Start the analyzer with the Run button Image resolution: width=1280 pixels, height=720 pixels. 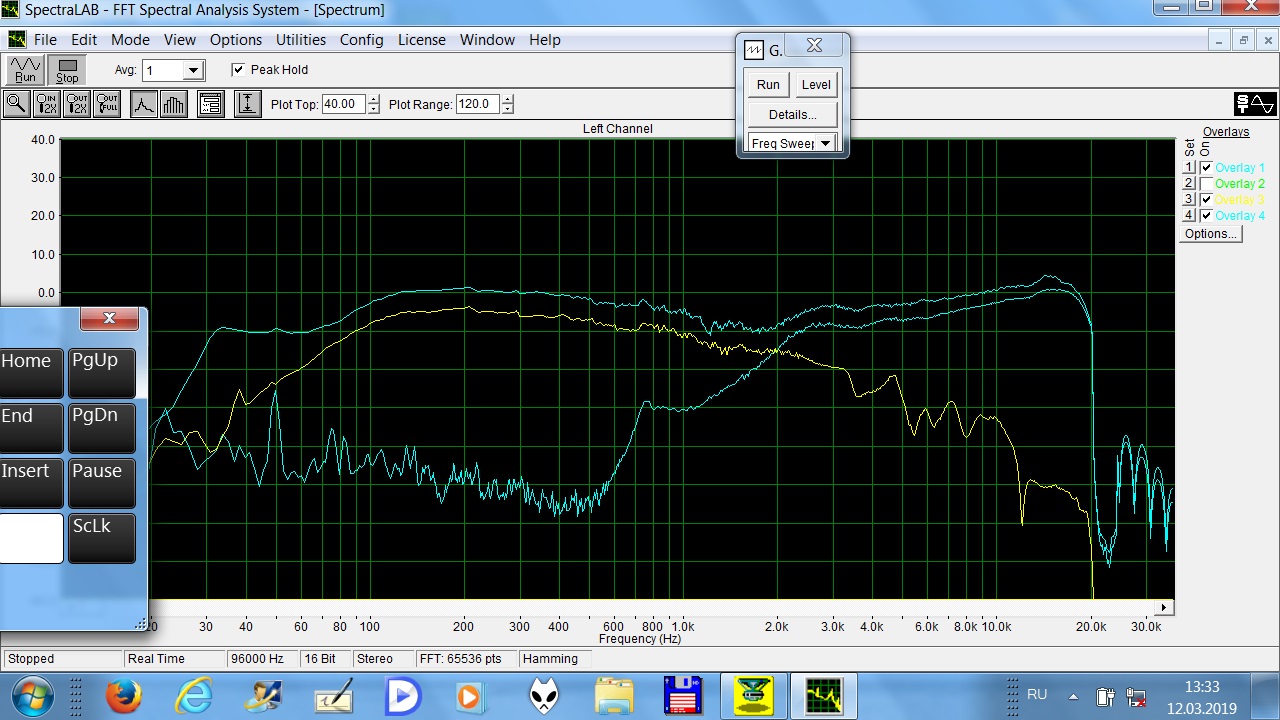coord(25,70)
